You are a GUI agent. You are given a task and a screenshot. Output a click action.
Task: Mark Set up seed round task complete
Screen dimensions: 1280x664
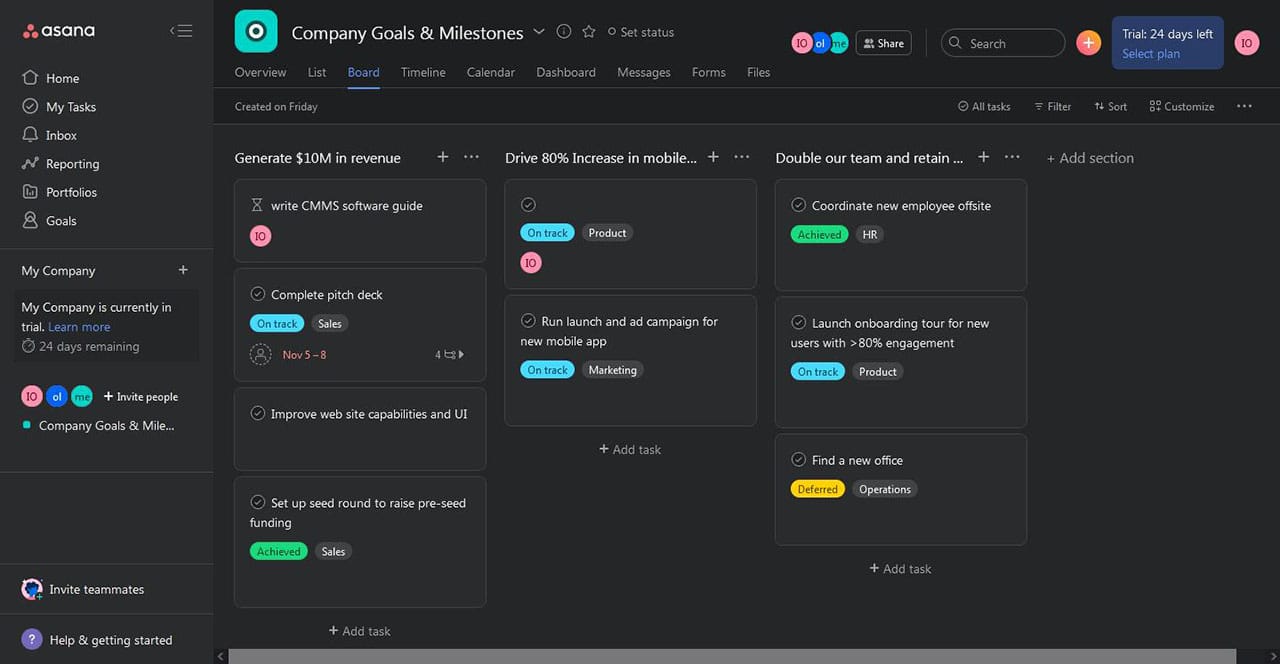pos(257,502)
